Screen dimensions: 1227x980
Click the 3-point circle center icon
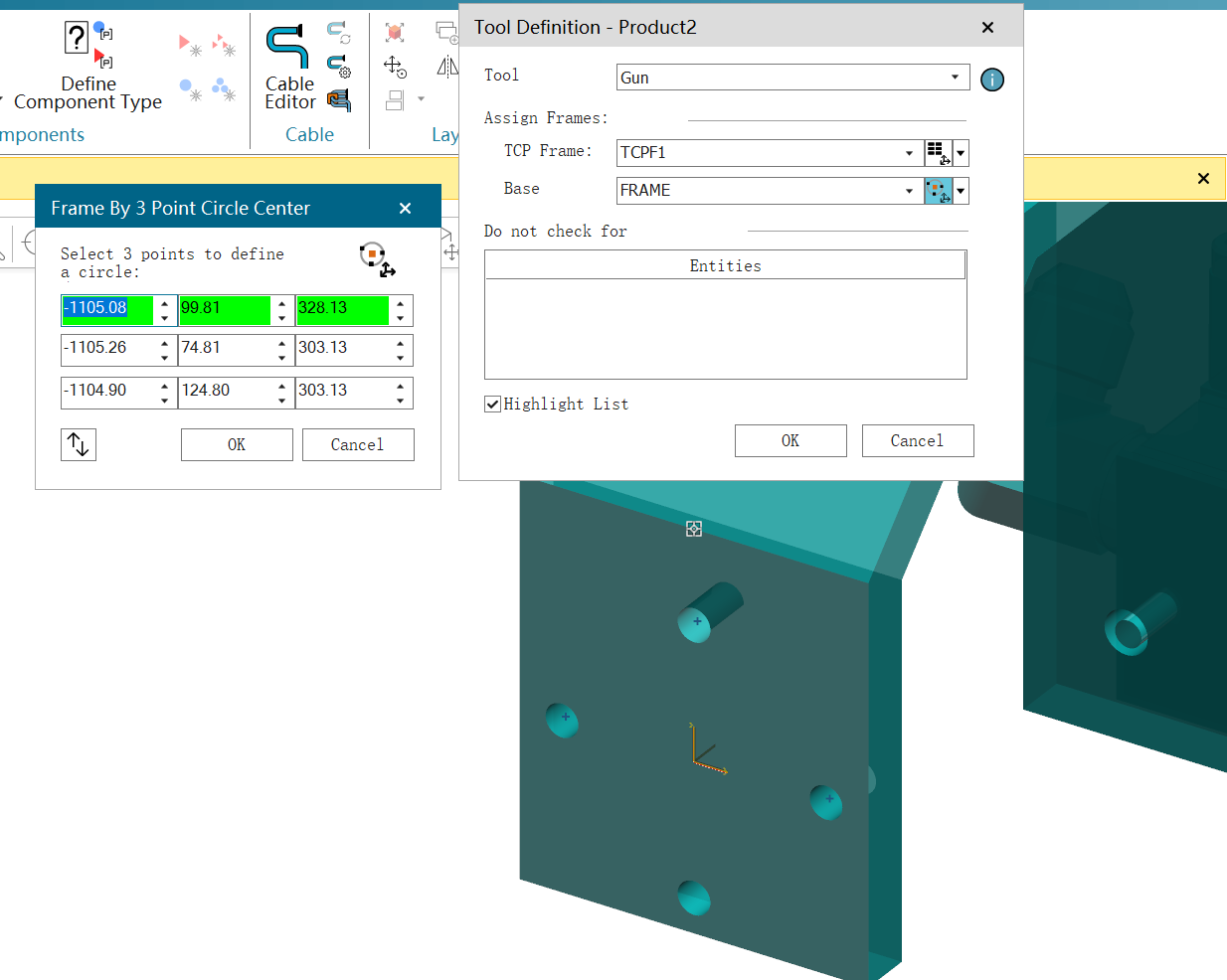pyautogui.click(x=378, y=259)
